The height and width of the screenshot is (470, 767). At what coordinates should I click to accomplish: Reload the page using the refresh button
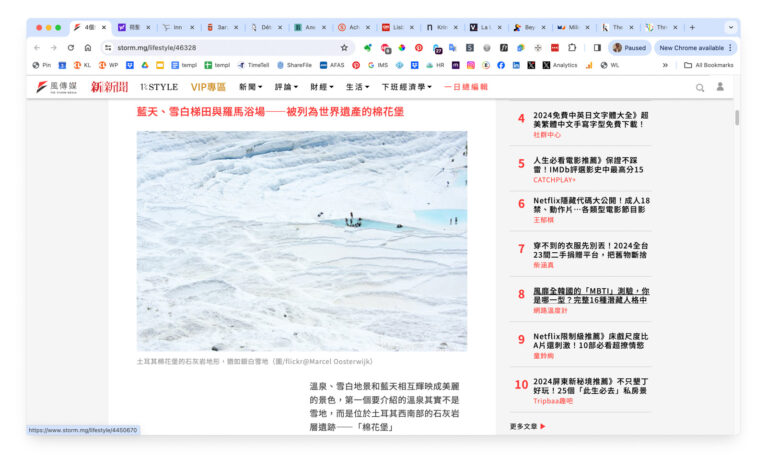(70, 47)
